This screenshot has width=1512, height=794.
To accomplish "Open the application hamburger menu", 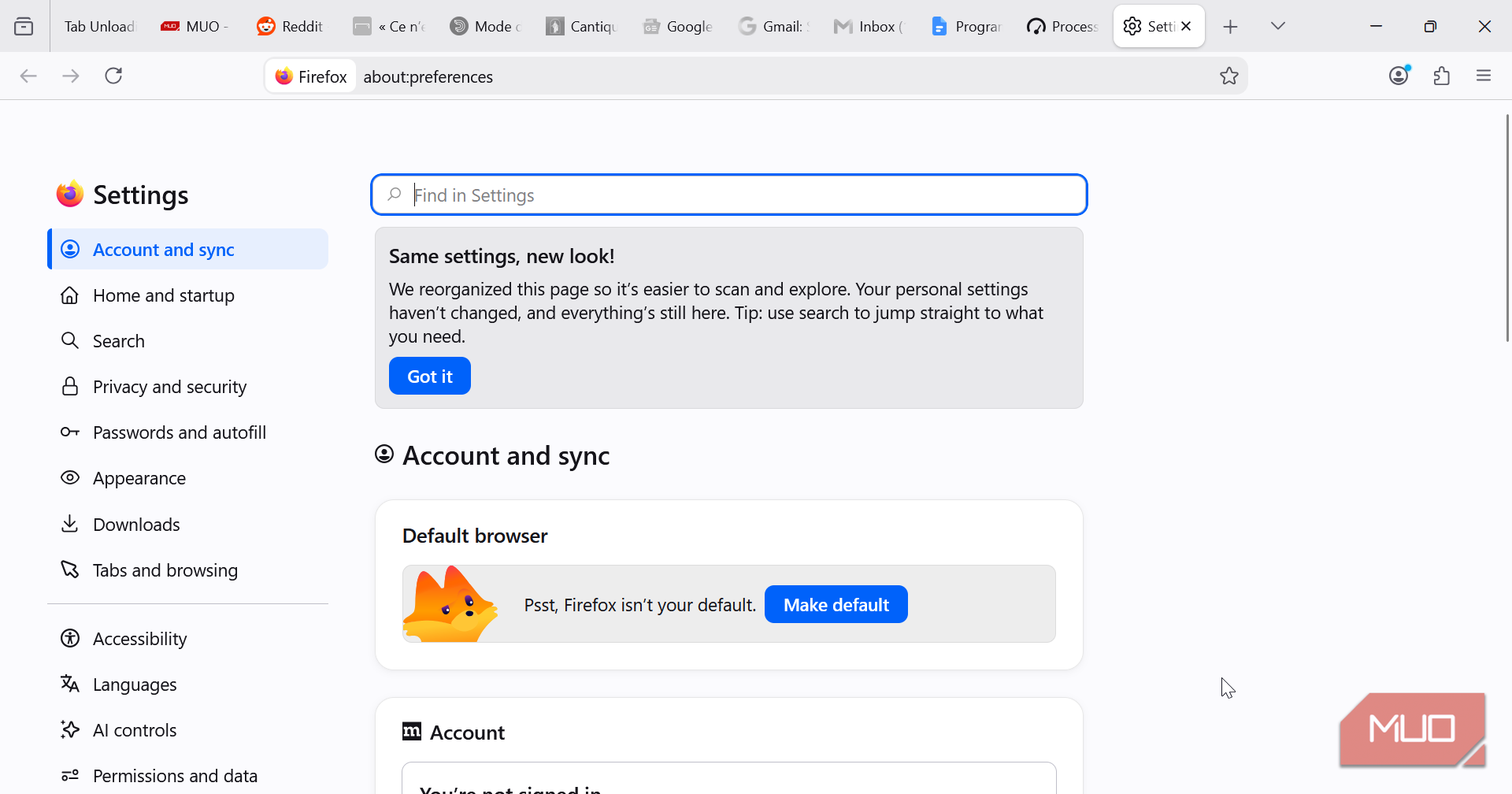I will (1484, 76).
